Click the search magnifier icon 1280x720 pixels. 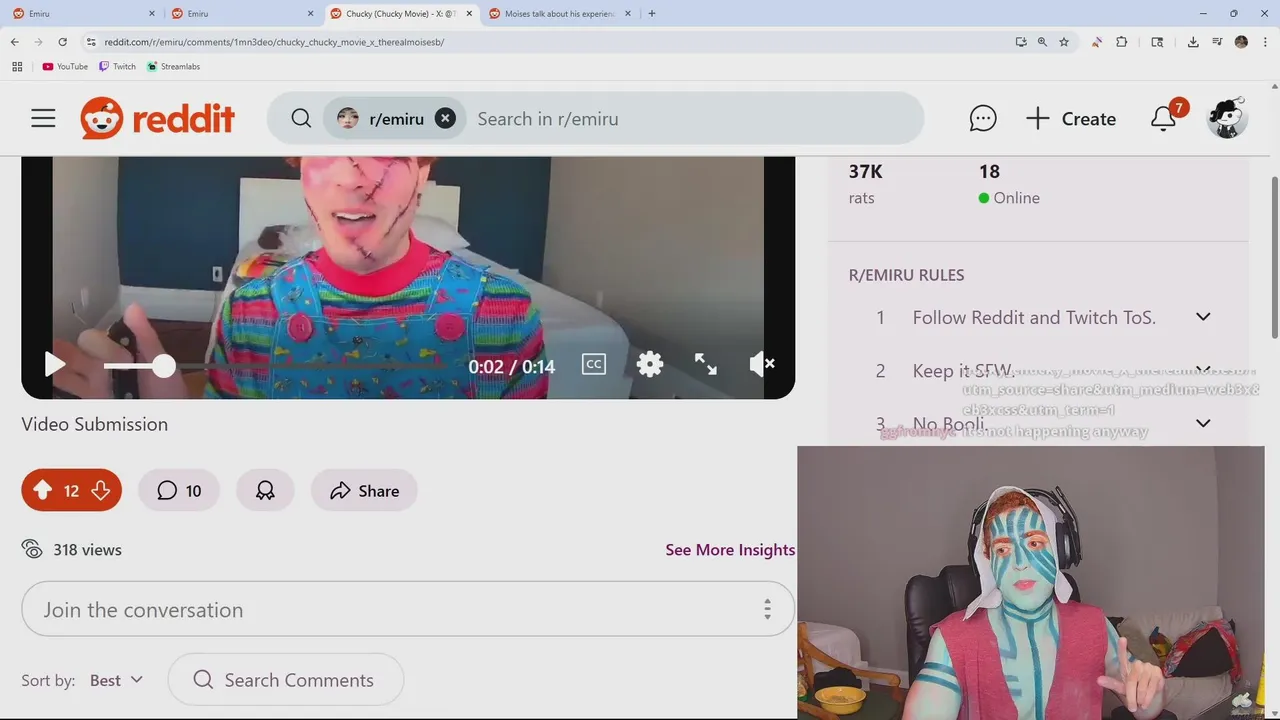click(301, 119)
